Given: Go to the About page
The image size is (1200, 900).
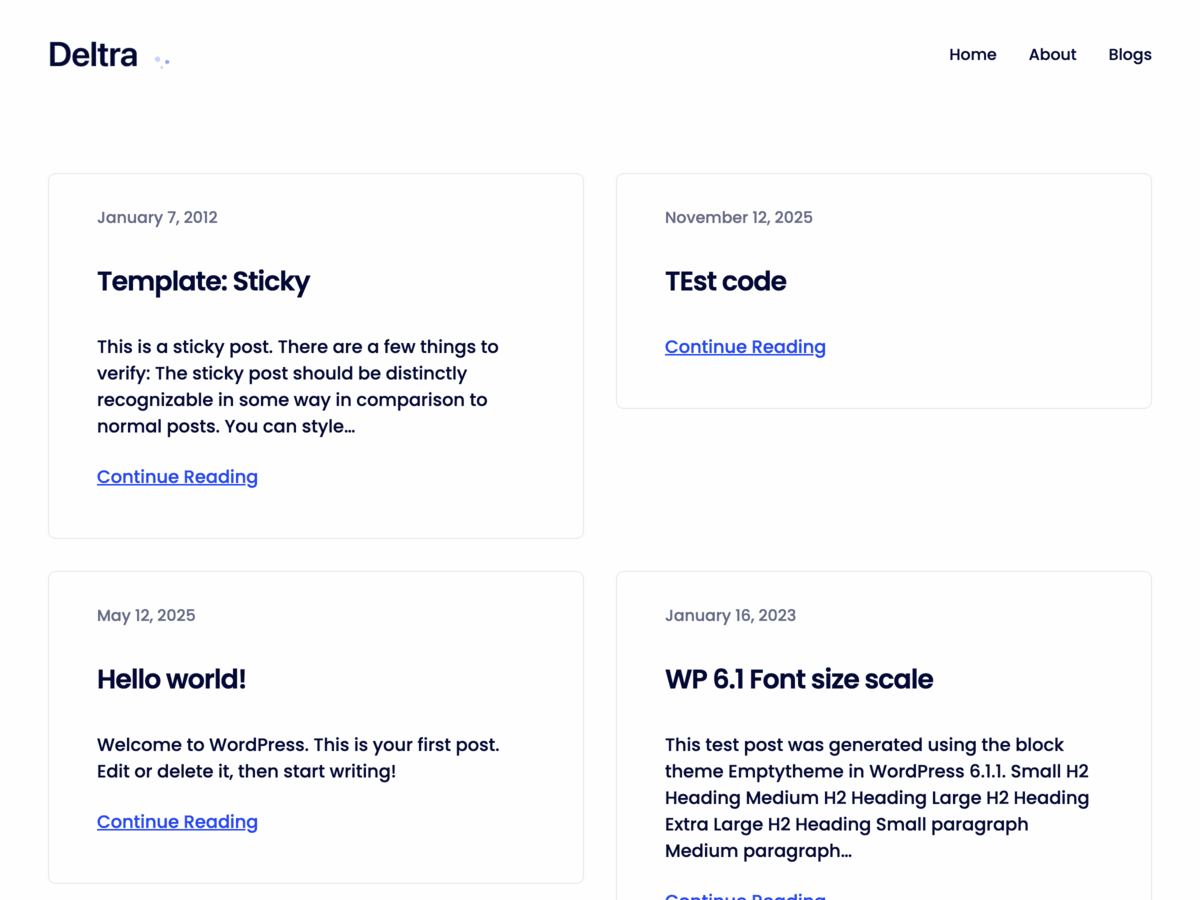Looking at the screenshot, I should pyautogui.click(x=1052, y=55).
